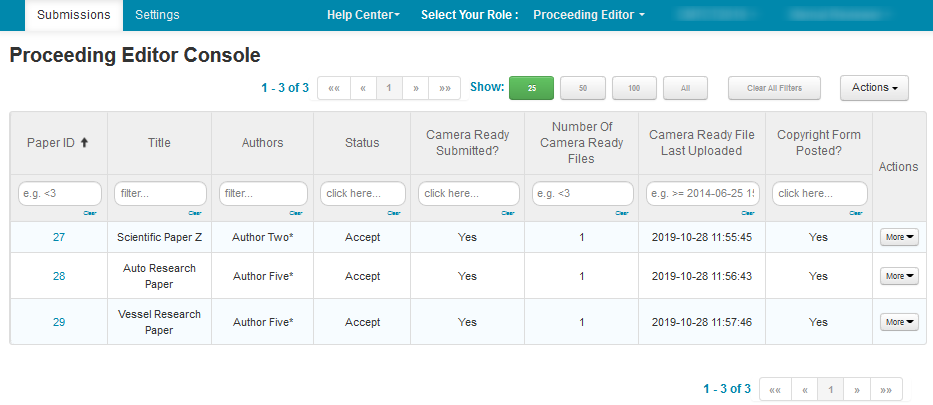Expand More menu for paper 27
This screenshot has height=405, width=933.
tap(899, 237)
